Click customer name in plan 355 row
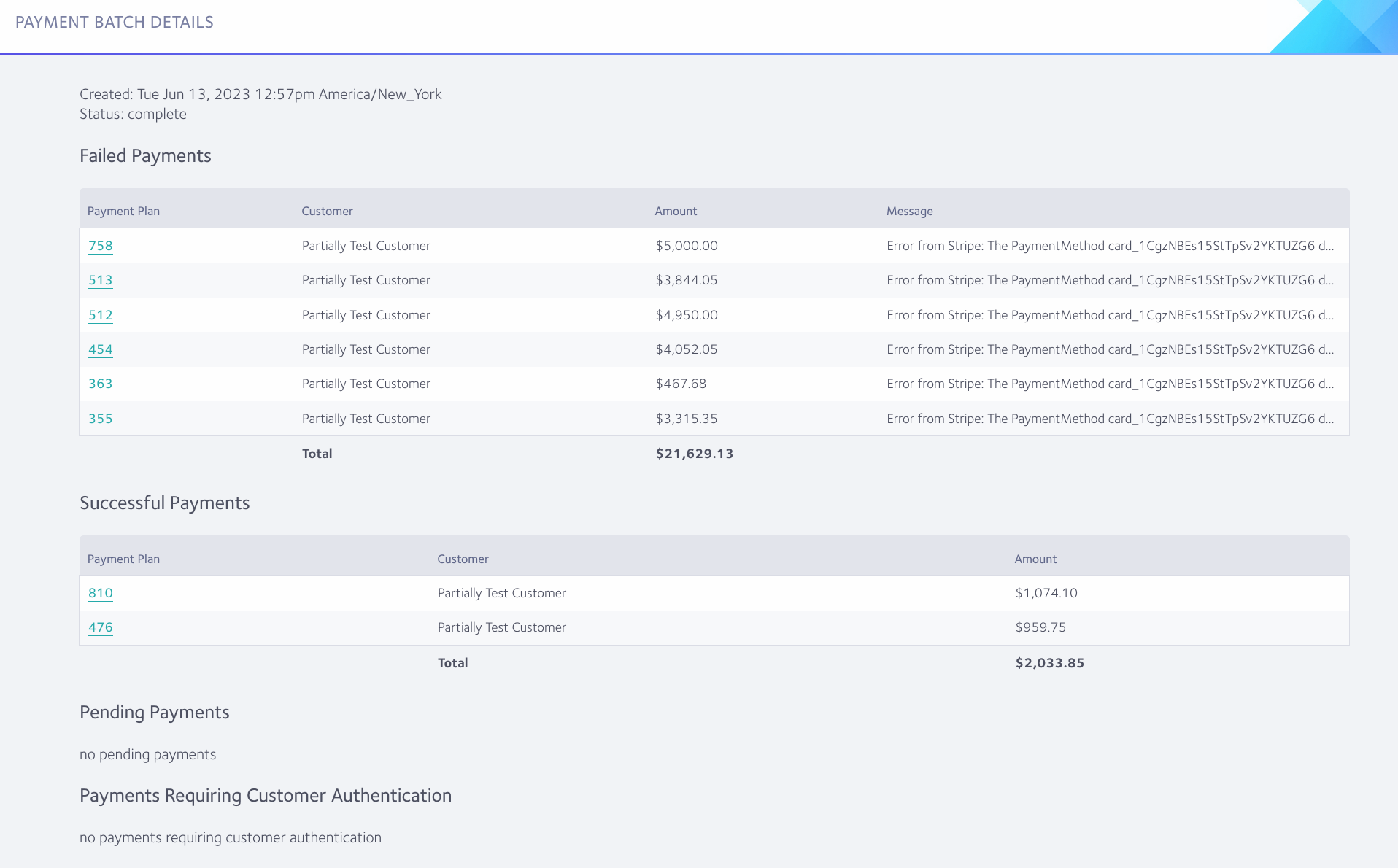1398x868 pixels. (x=366, y=419)
